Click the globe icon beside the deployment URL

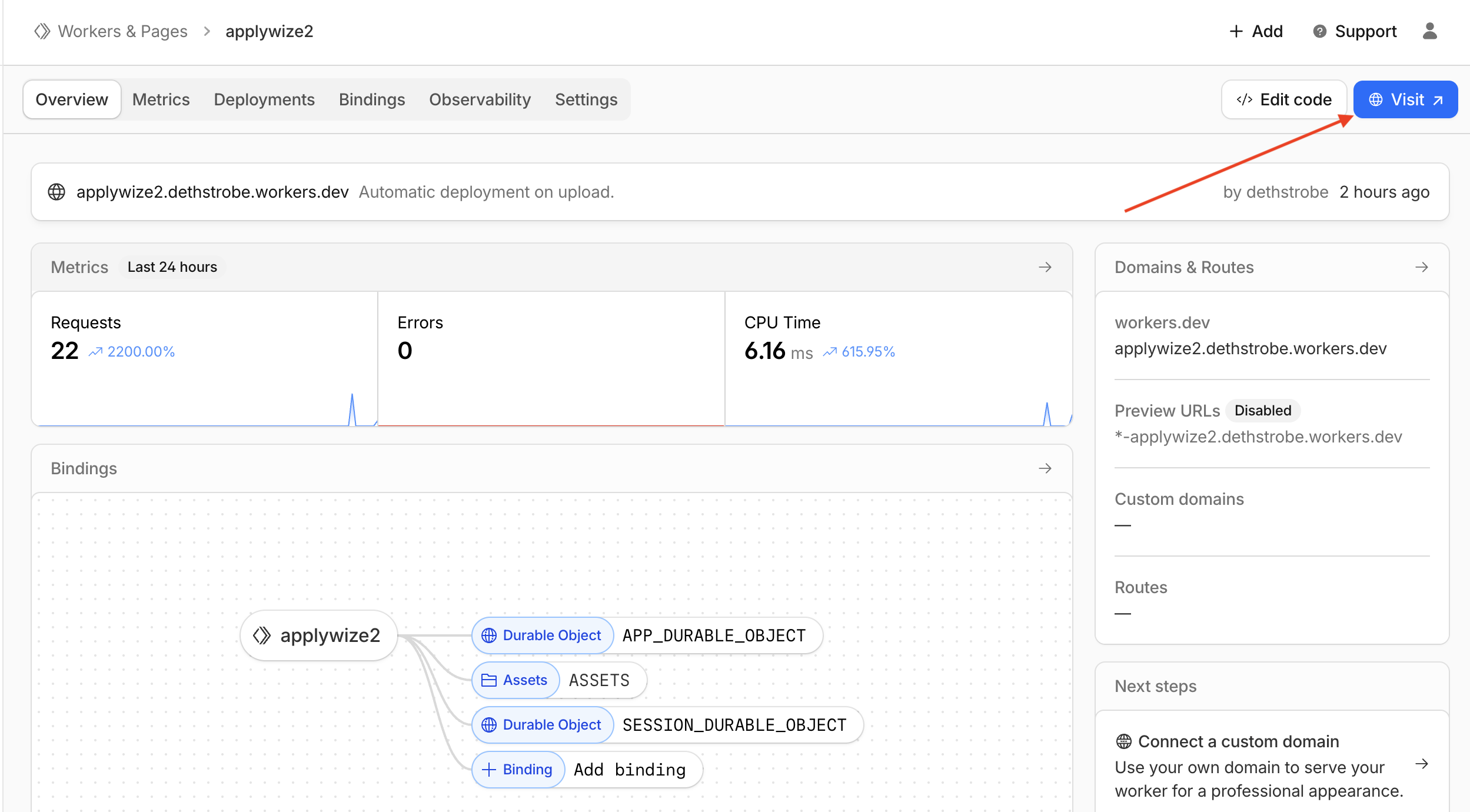coord(56,192)
